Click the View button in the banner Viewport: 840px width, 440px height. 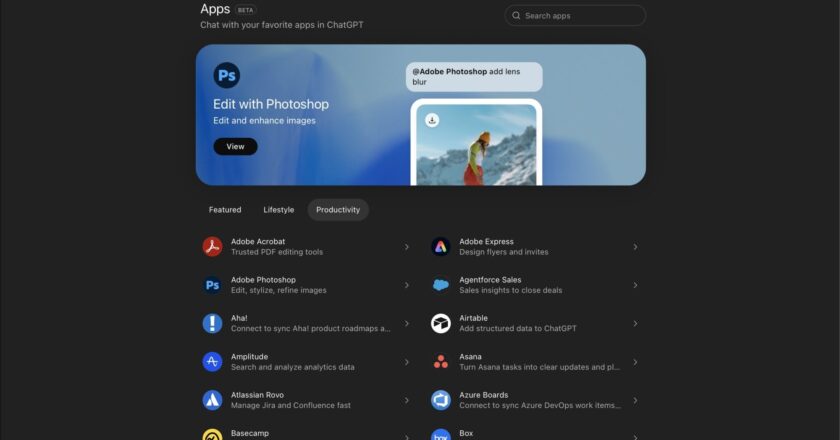pos(235,146)
